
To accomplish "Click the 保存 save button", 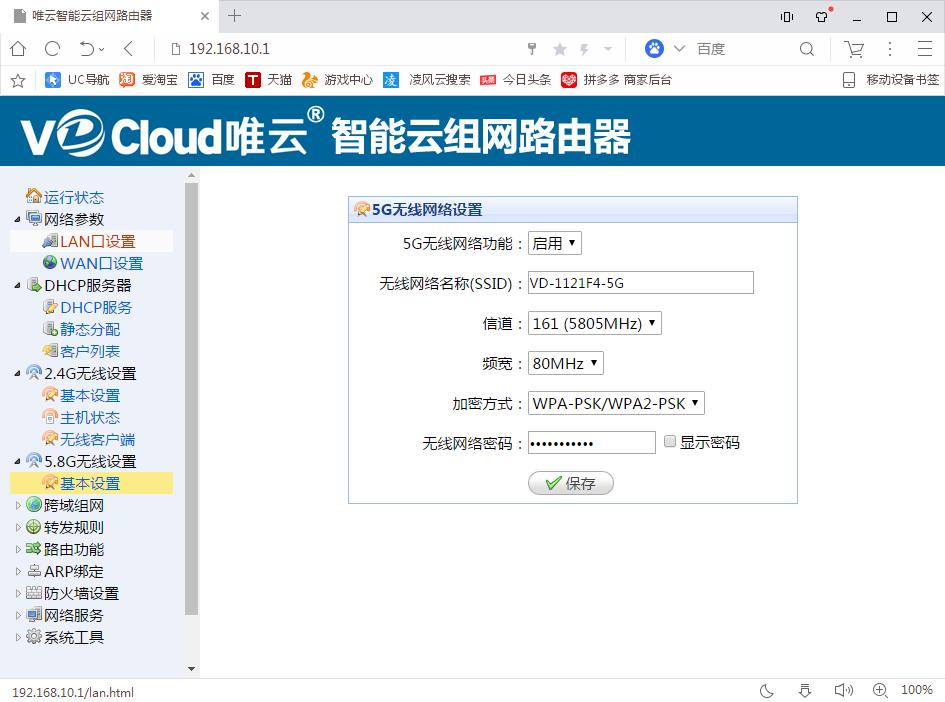I will [x=570, y=483].
